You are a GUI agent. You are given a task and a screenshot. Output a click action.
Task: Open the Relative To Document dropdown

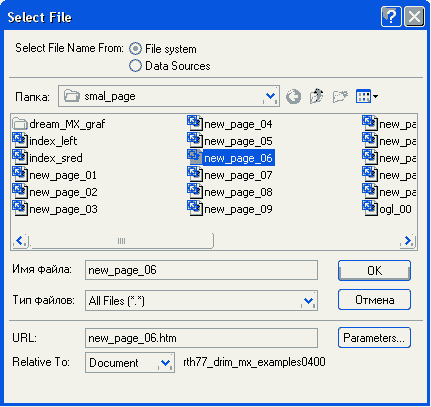pyautogui.click(x=166, y=363)
